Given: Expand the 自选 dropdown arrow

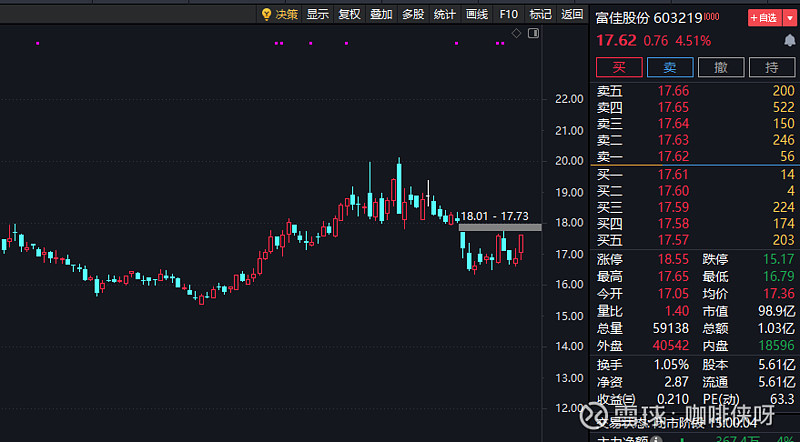Looking at the screenshot, I should click(x=790, y=18).
